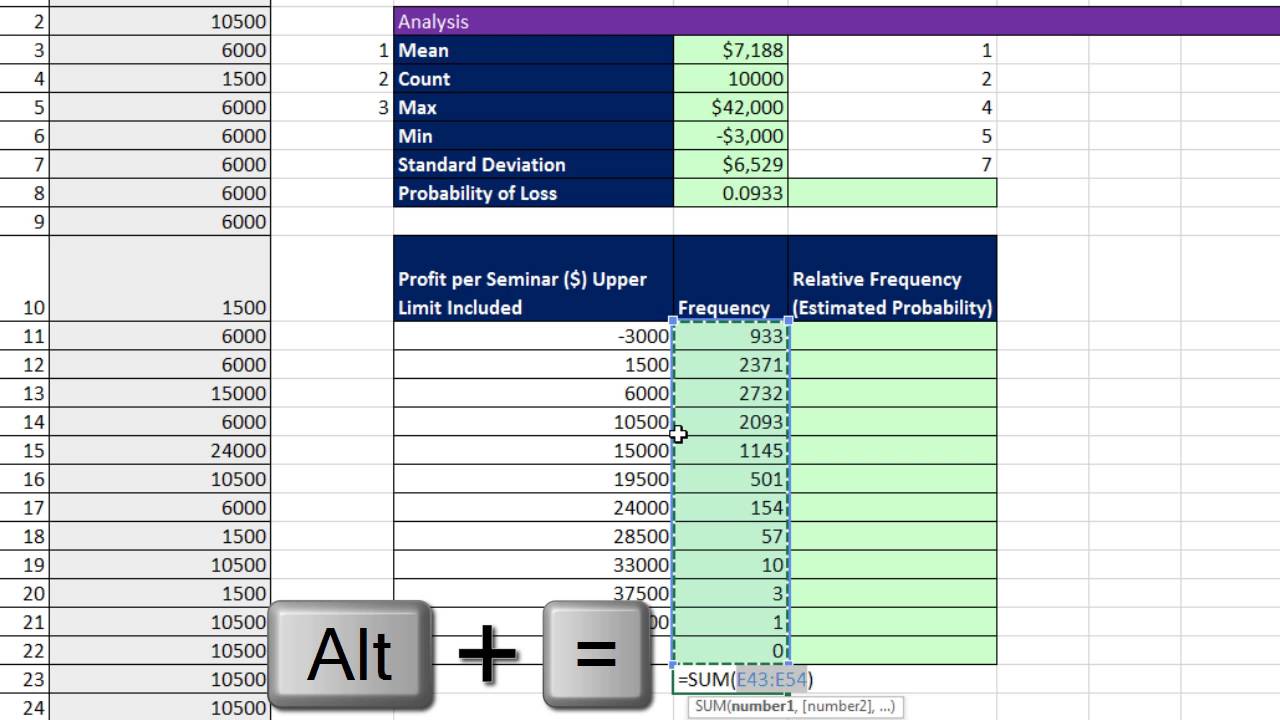1280x720 pixels.
Task: Select row header 5
Action: tap(24, 107)
